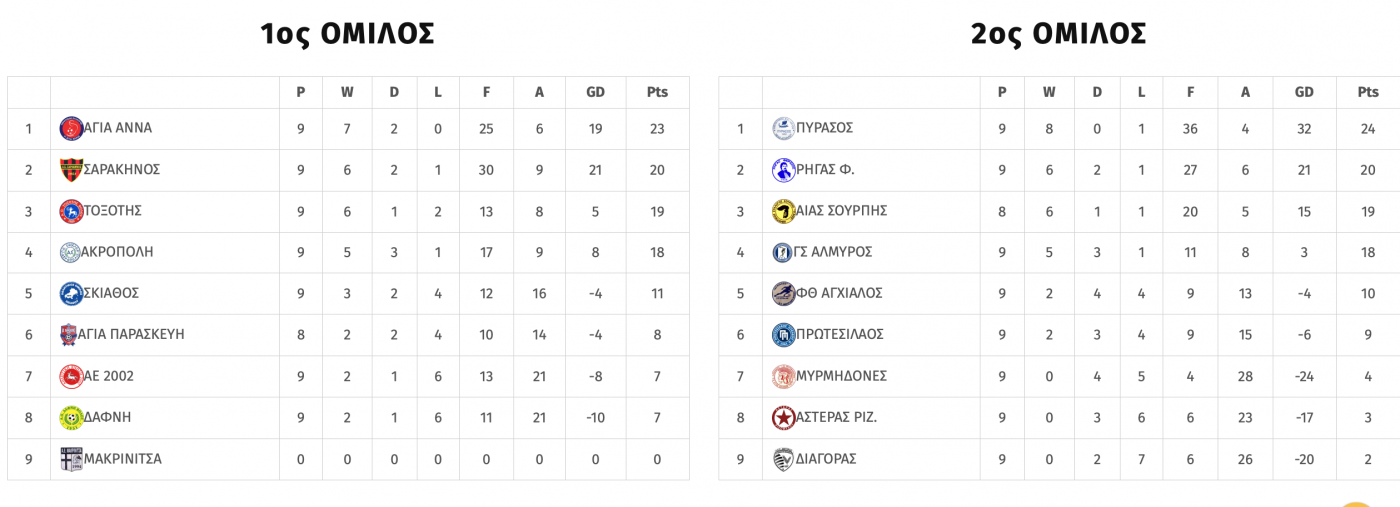The width and height of the screenshot is (1400, 507).
Task: Click the ΑΙΑΣ ΣΟΥΡΠΗΣ yellow team badge
Action: pyautogui.click(x=783, y=211)
